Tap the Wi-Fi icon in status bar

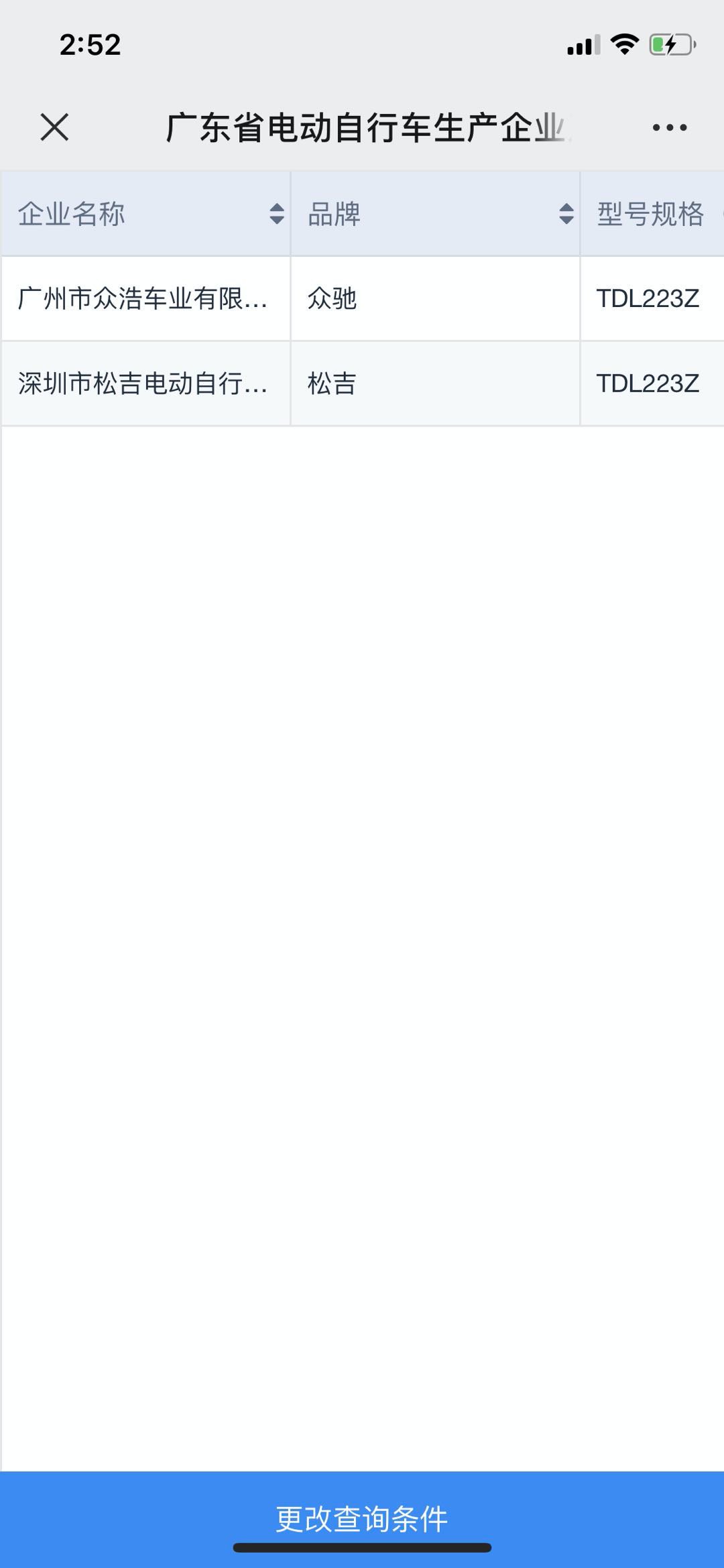pos(624,44)
